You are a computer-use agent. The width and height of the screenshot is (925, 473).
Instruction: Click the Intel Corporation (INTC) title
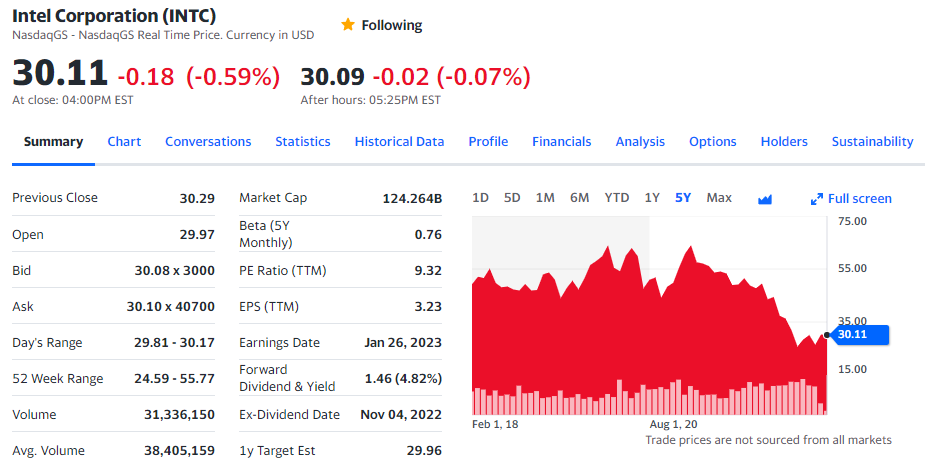[114, 15]
